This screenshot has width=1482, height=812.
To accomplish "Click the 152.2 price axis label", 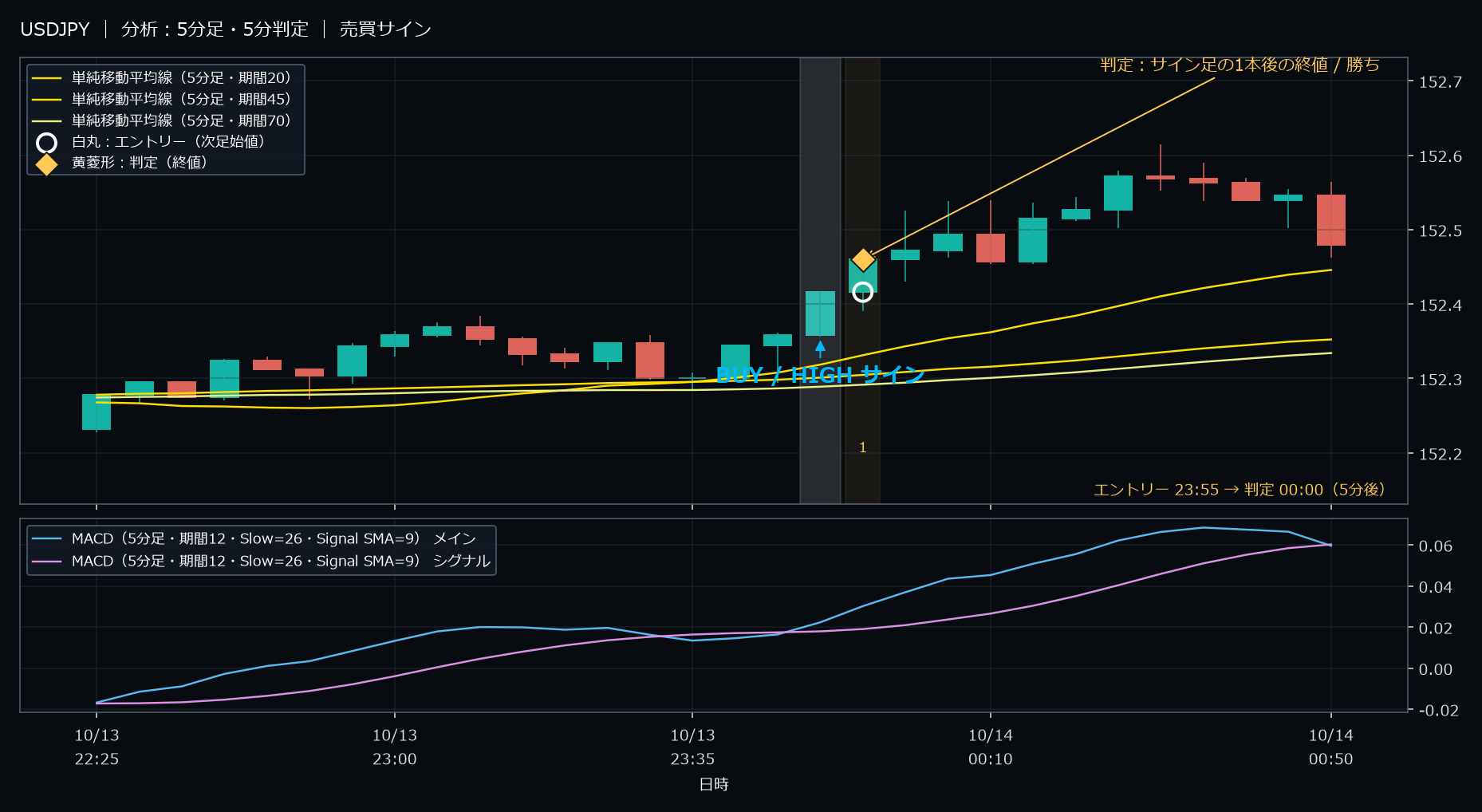I will [x=1441, y=454].
